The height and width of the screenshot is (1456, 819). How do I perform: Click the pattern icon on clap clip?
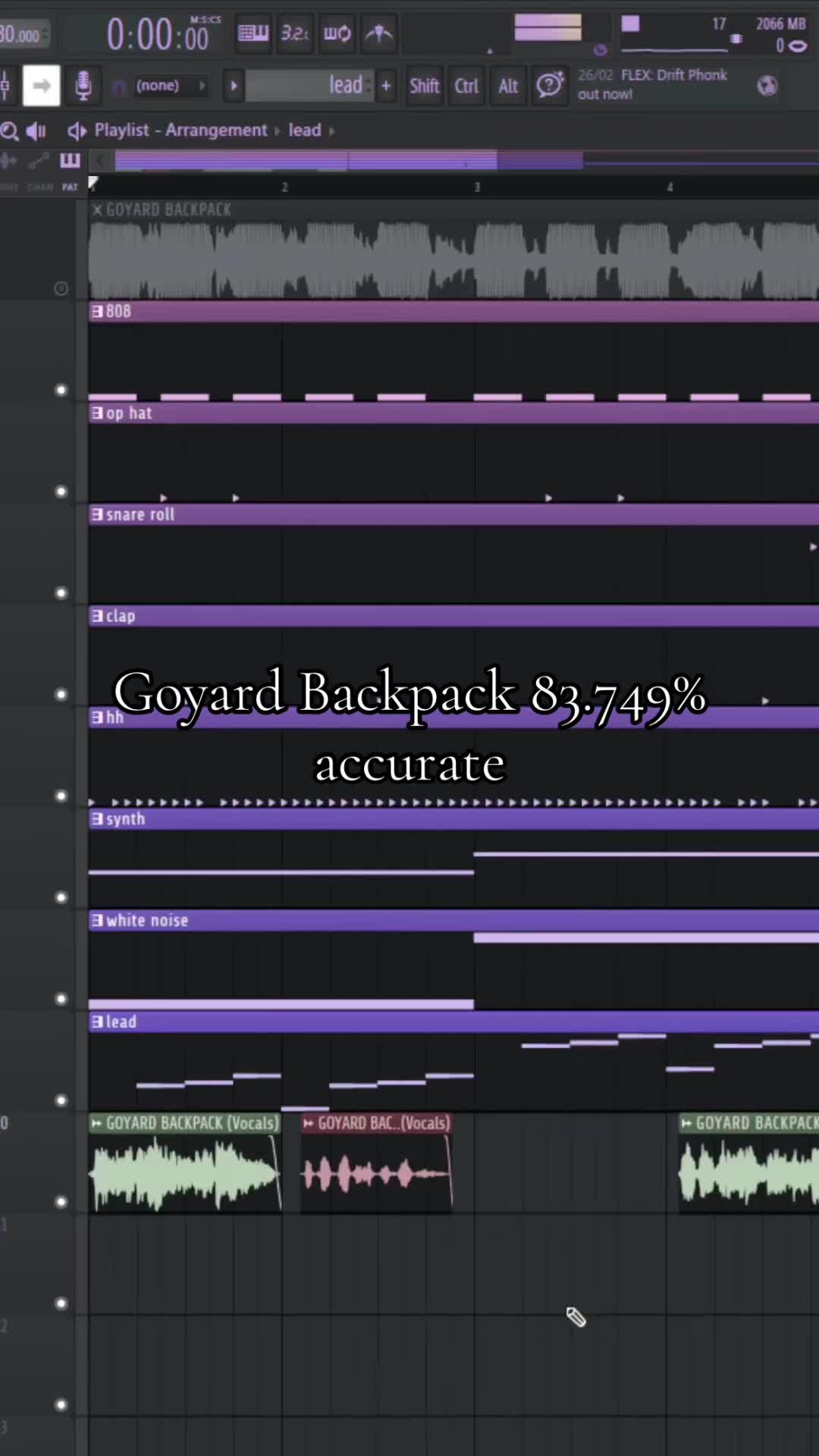coord(97,616)
